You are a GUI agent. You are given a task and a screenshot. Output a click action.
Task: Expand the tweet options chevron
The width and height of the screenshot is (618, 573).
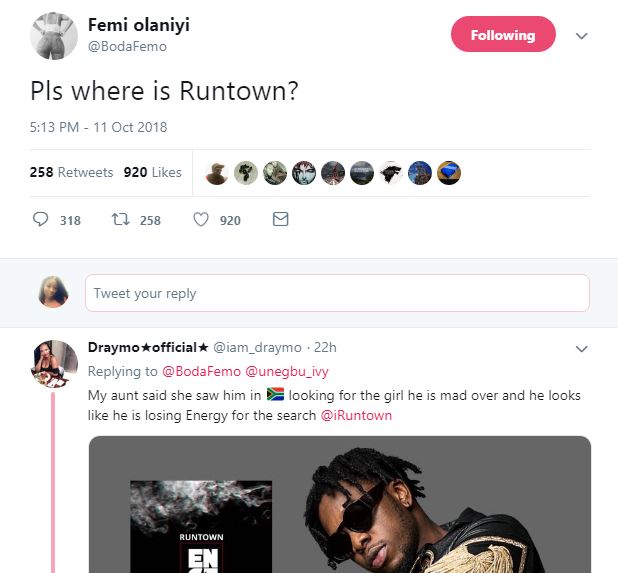(582, 35)
